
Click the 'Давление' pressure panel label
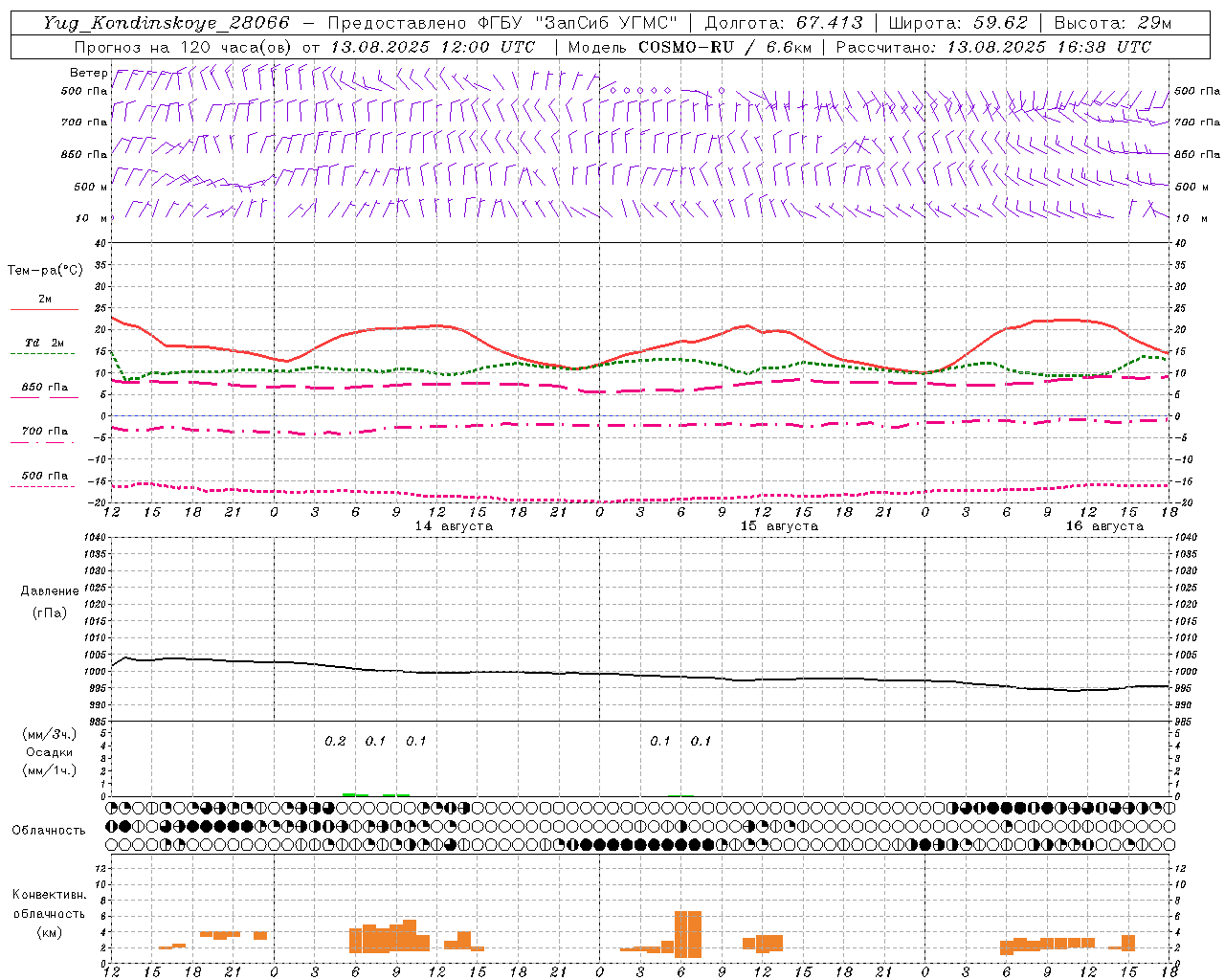pos(50,591)
